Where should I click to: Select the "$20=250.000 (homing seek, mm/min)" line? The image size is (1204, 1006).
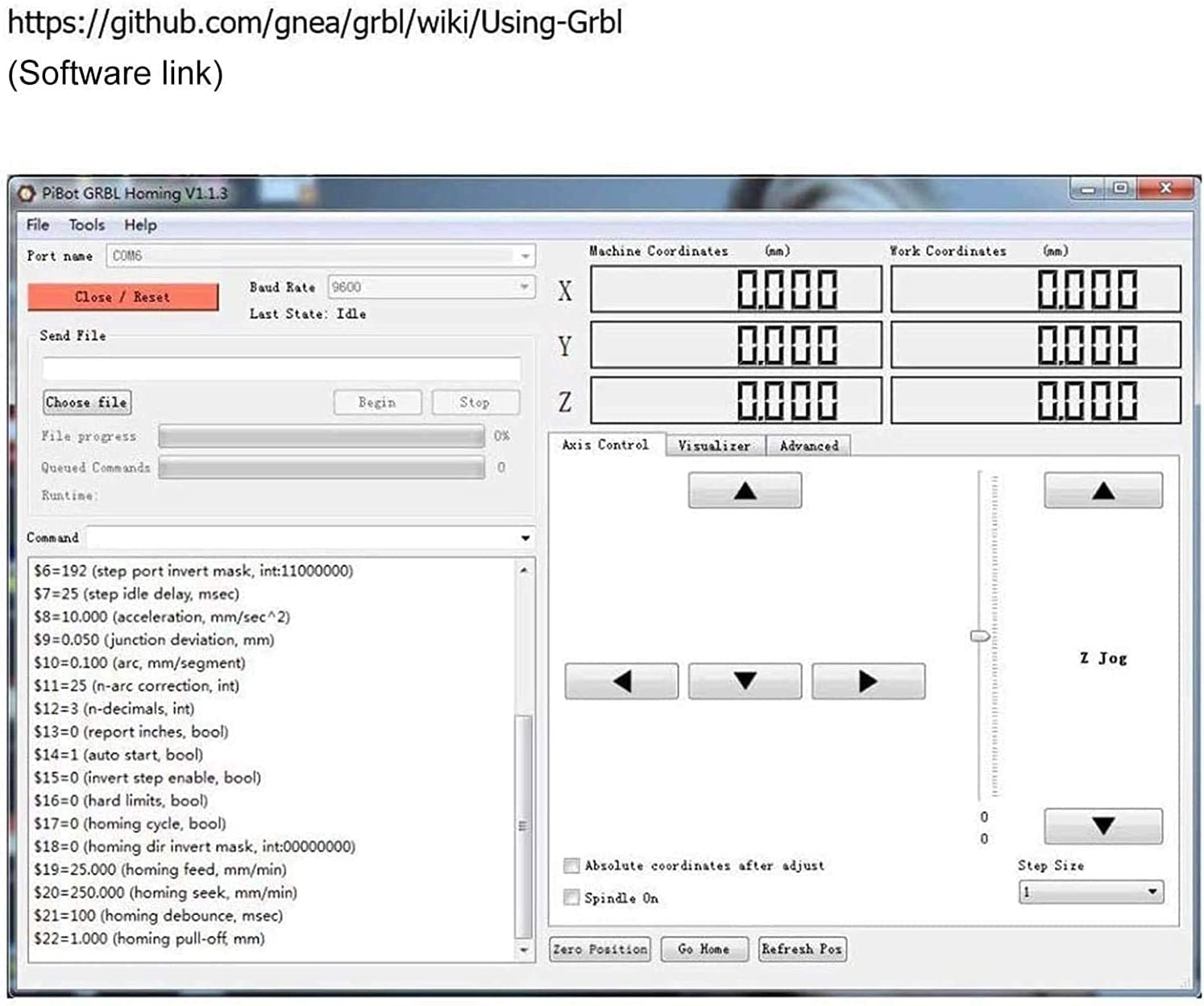point(165,892)
